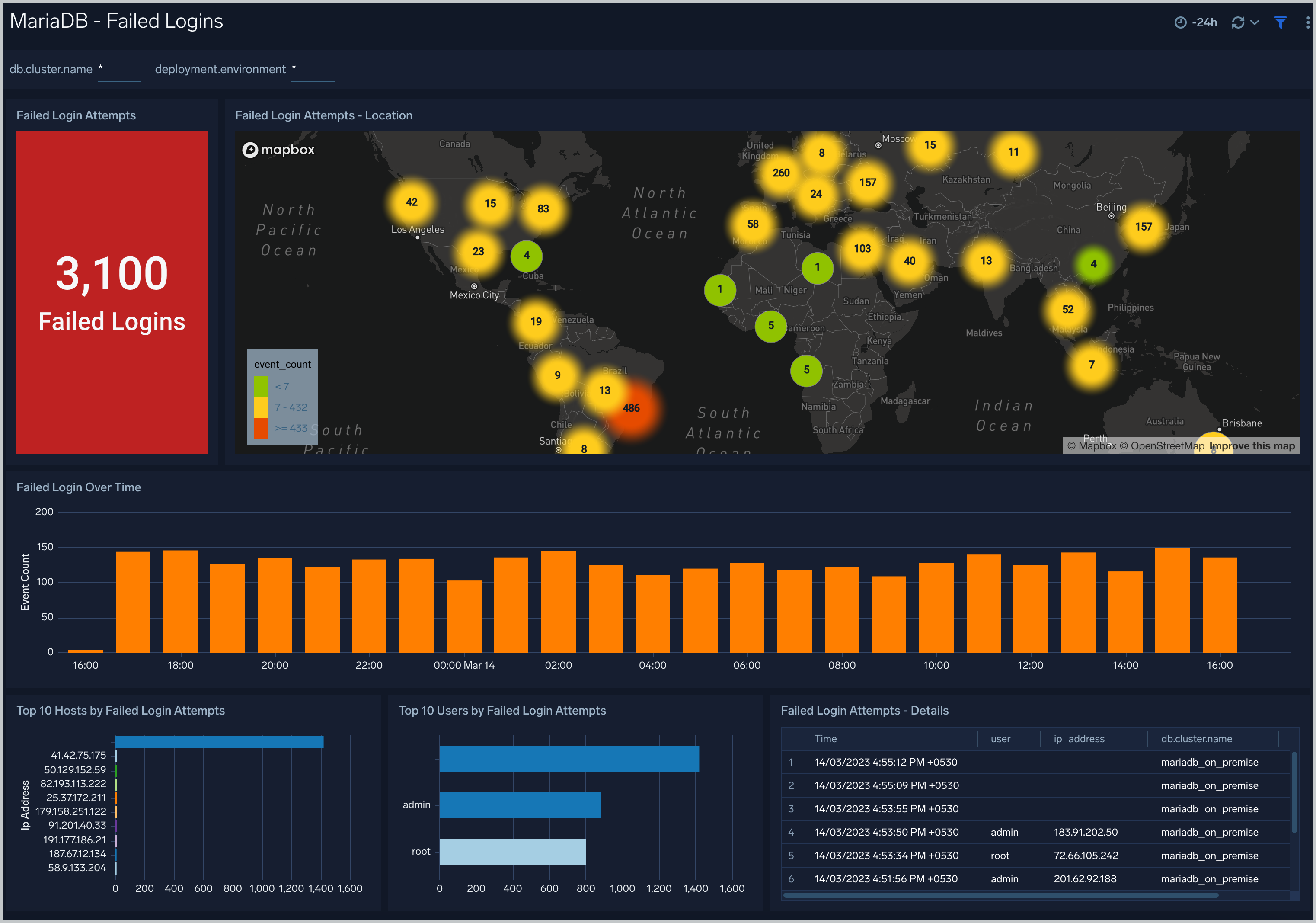Click IP address 183.91.202.50 in row 4

1086,832
